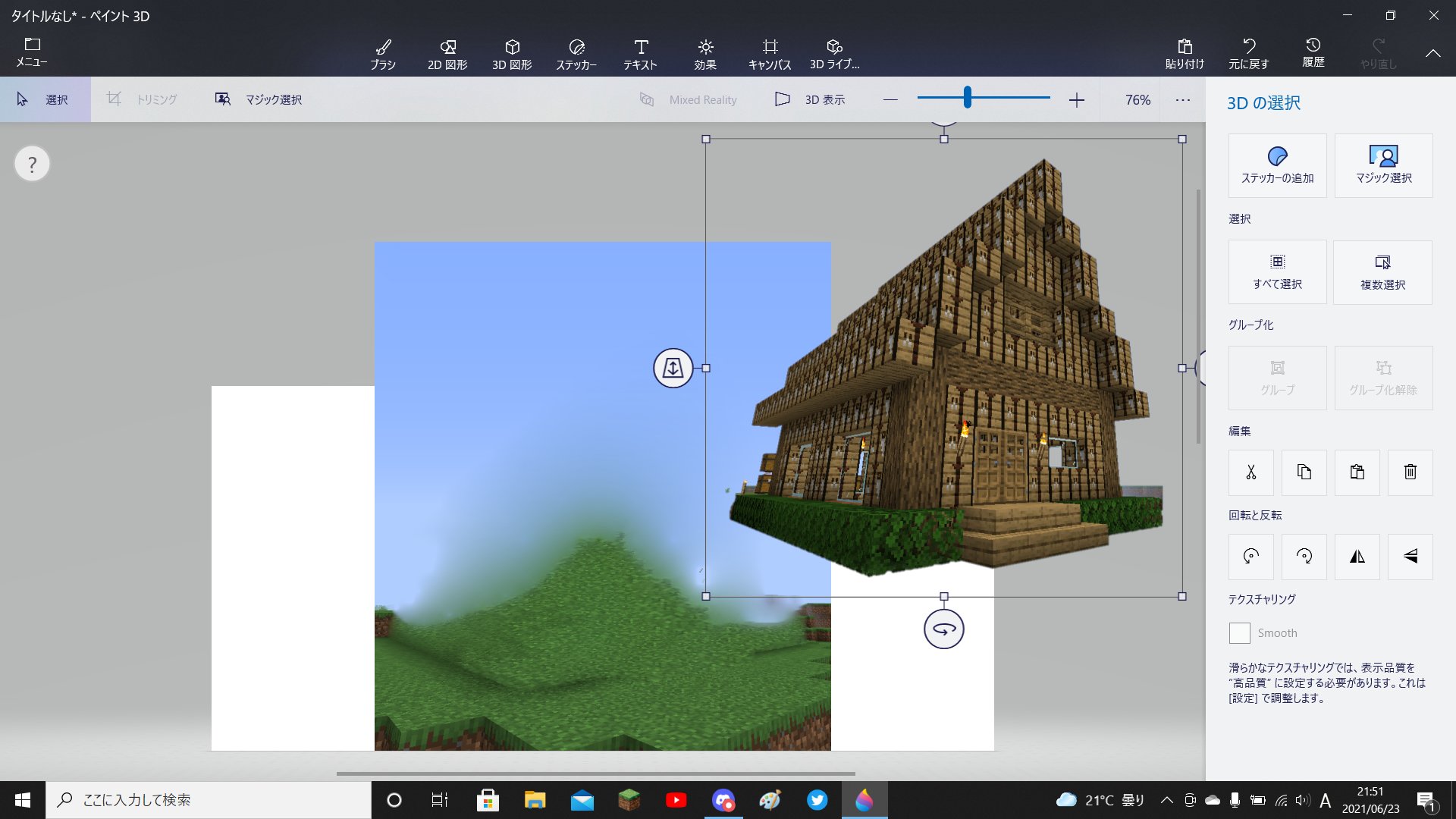Open the テキスト tab

point(641,54)
